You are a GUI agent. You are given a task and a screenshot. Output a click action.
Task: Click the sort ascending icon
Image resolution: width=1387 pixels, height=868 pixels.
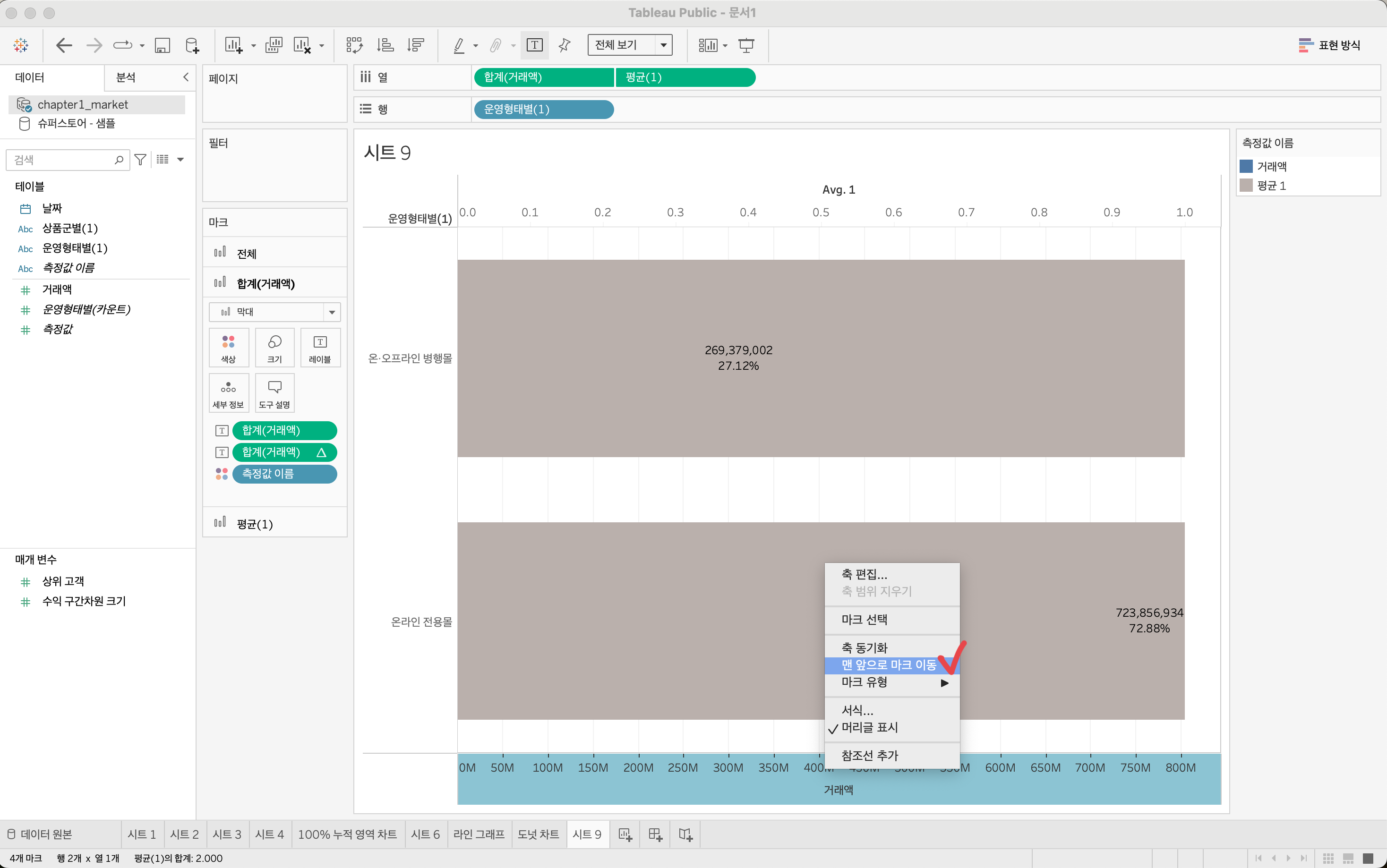(385, 45)
